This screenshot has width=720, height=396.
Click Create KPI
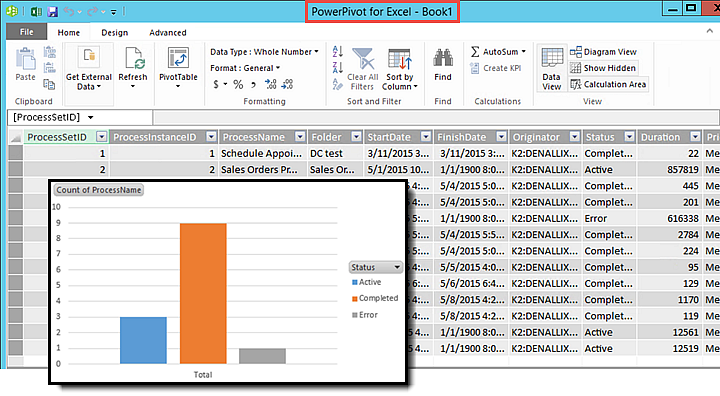point(496,68)
